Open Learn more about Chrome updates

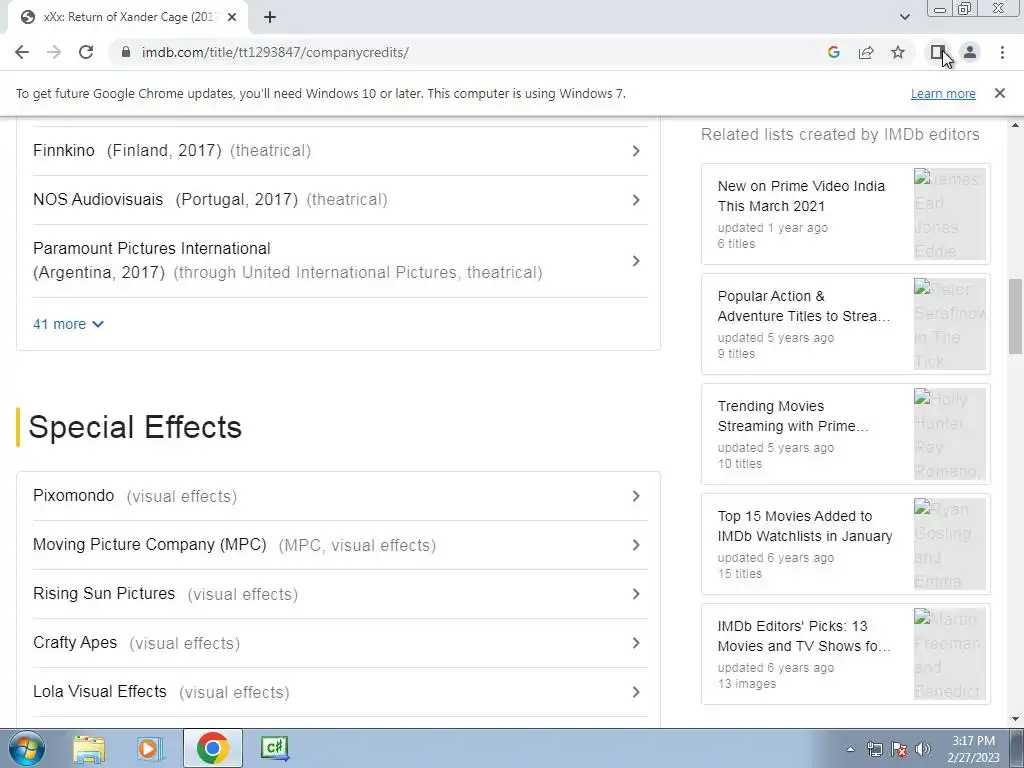tap(943, 93)
